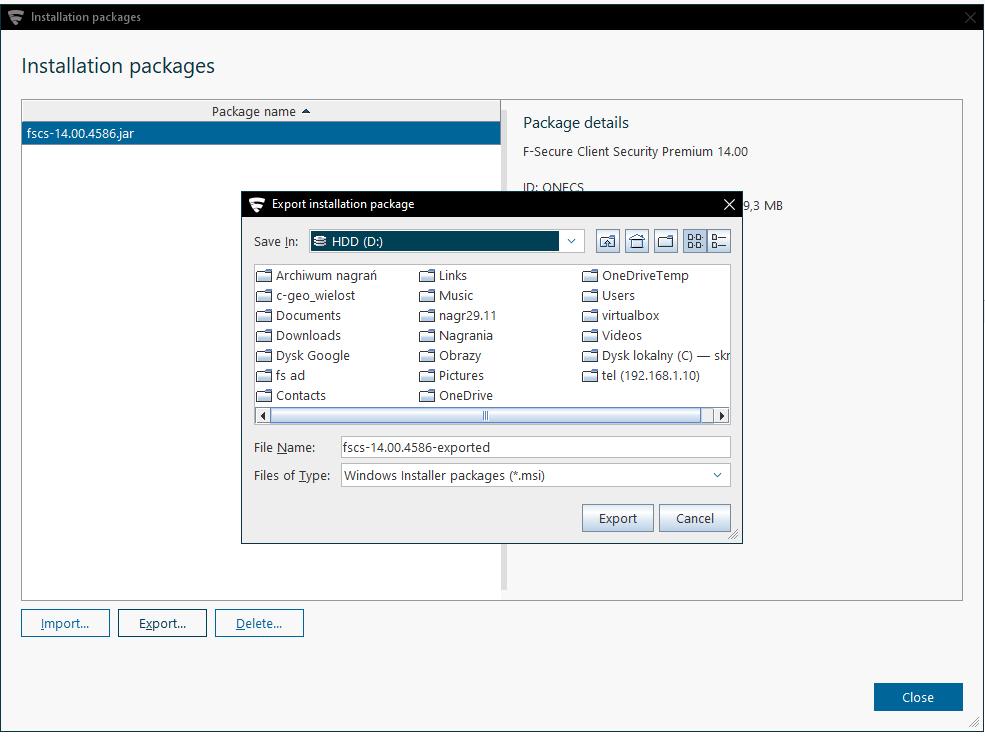The image size is (985, 737).
Task: Sort by the Package name column header
Action: (x=261, y=111)
